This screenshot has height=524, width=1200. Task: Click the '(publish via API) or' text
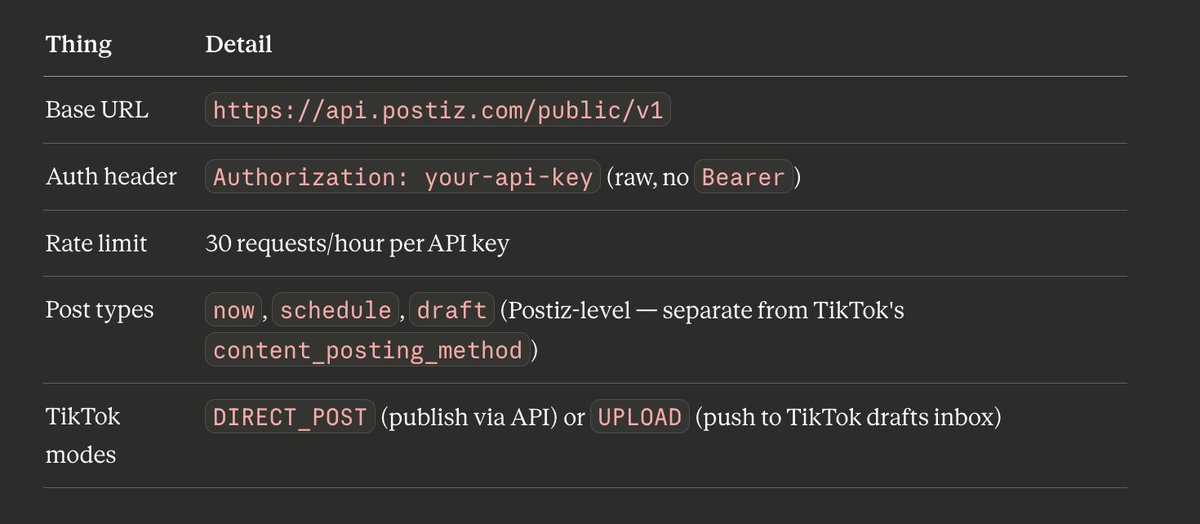tap(483, 417)
